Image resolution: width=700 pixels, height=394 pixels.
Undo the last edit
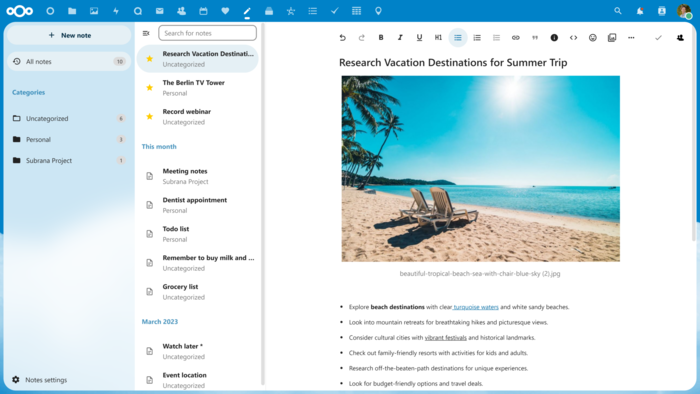[x=342, y=37]
